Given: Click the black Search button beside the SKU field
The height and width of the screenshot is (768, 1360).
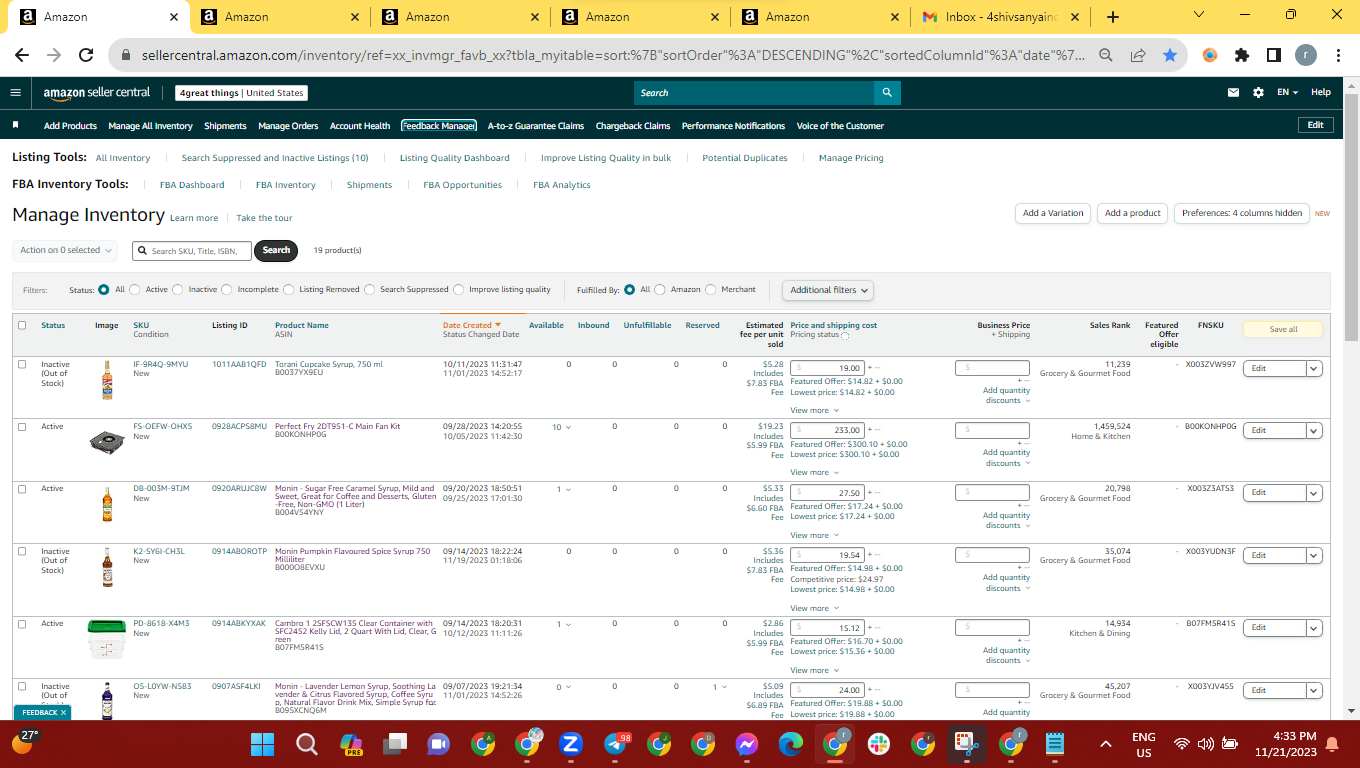Looking at the screenshot, I should pyautogui.click(x=276, y=250).
